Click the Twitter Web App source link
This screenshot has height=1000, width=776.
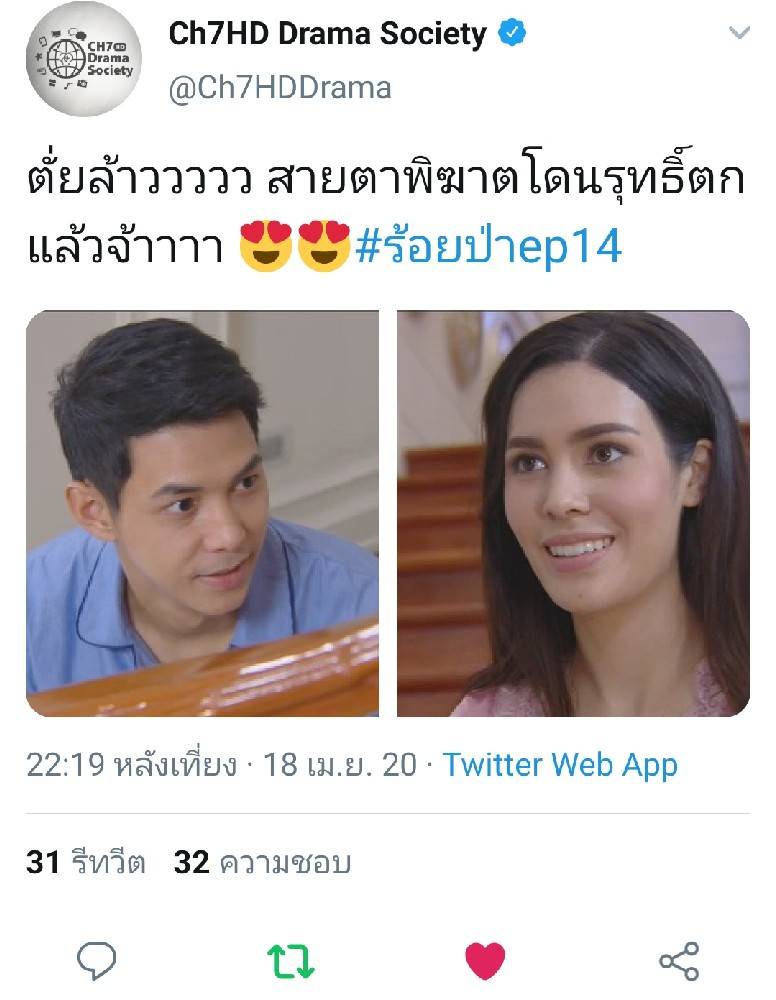(x=560, y=765)
